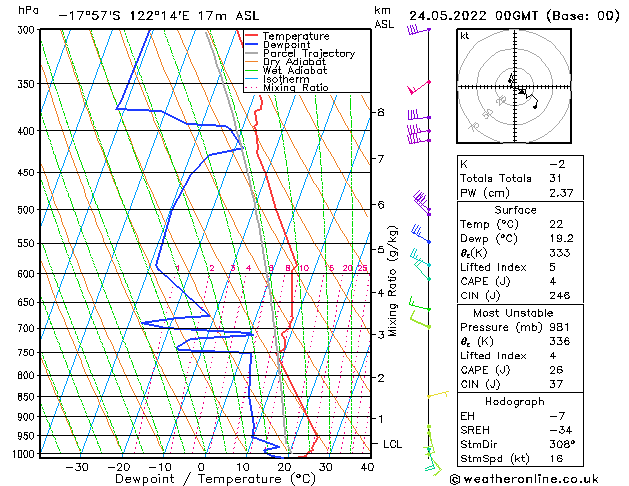Image resolution: width=629 pixels, height=486 pixels.
Task: Click the K index value -2
Action: tap(557, 164)
